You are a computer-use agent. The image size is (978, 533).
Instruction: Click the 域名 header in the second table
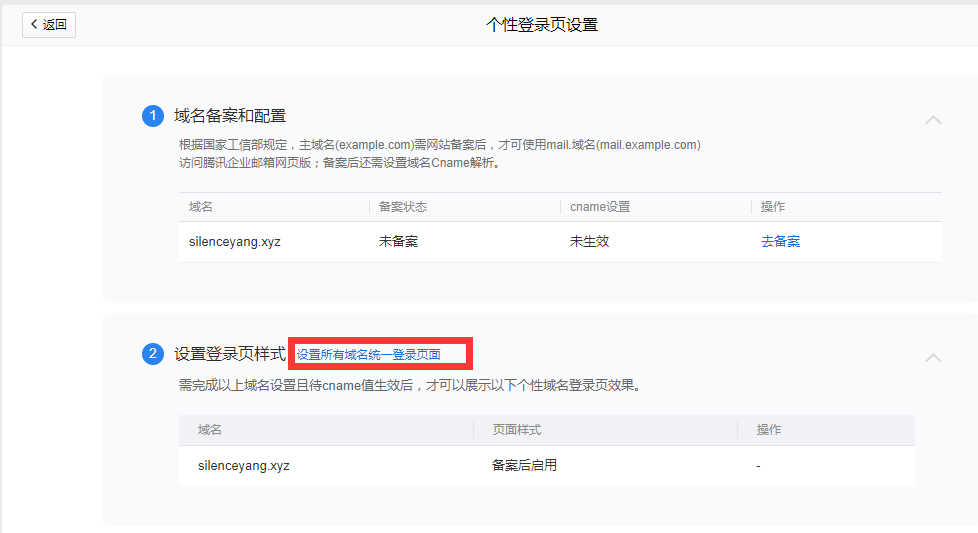pos(210,430)
